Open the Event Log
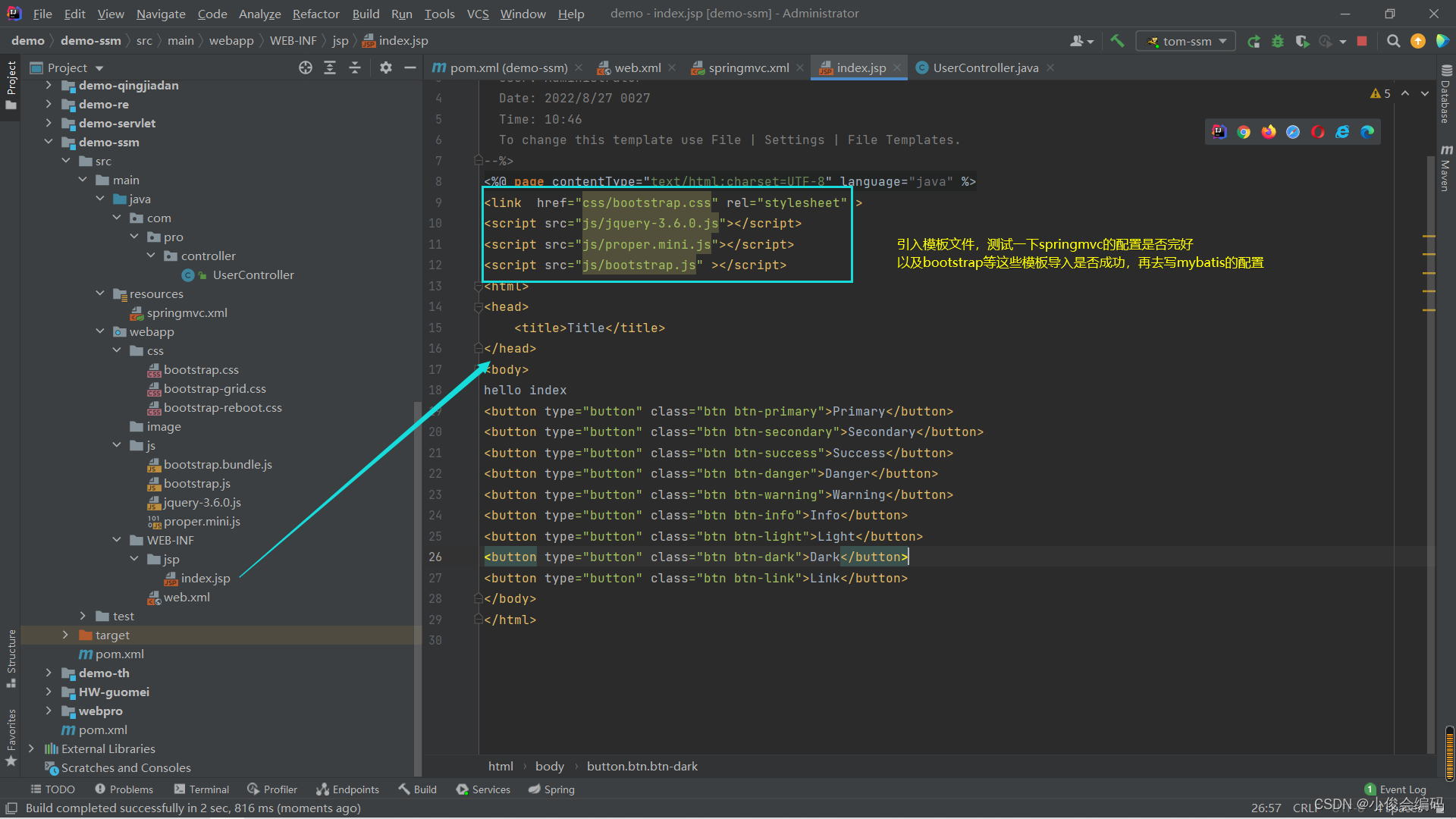This screenshot has height=819, width=1456. tap(1395, 789)
